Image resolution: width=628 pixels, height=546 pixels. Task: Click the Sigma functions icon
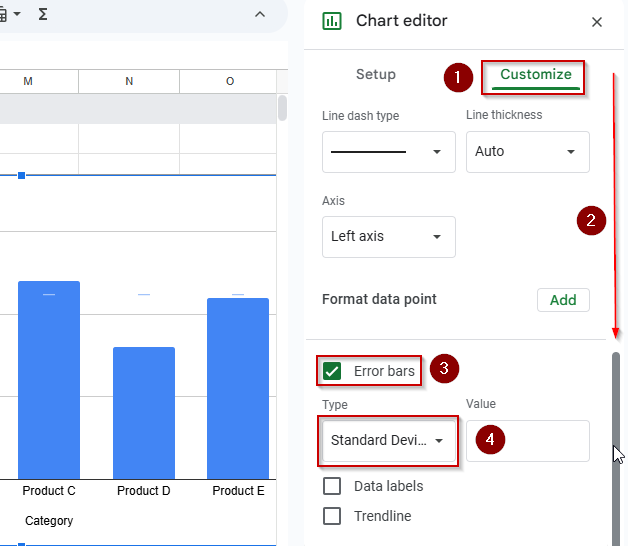pos(43,14)
